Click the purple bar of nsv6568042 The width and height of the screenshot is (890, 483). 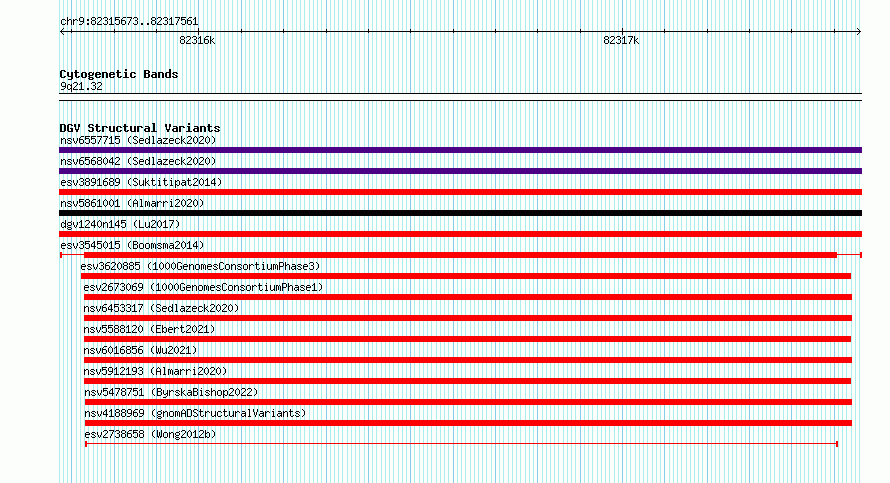tap(460, 171)
